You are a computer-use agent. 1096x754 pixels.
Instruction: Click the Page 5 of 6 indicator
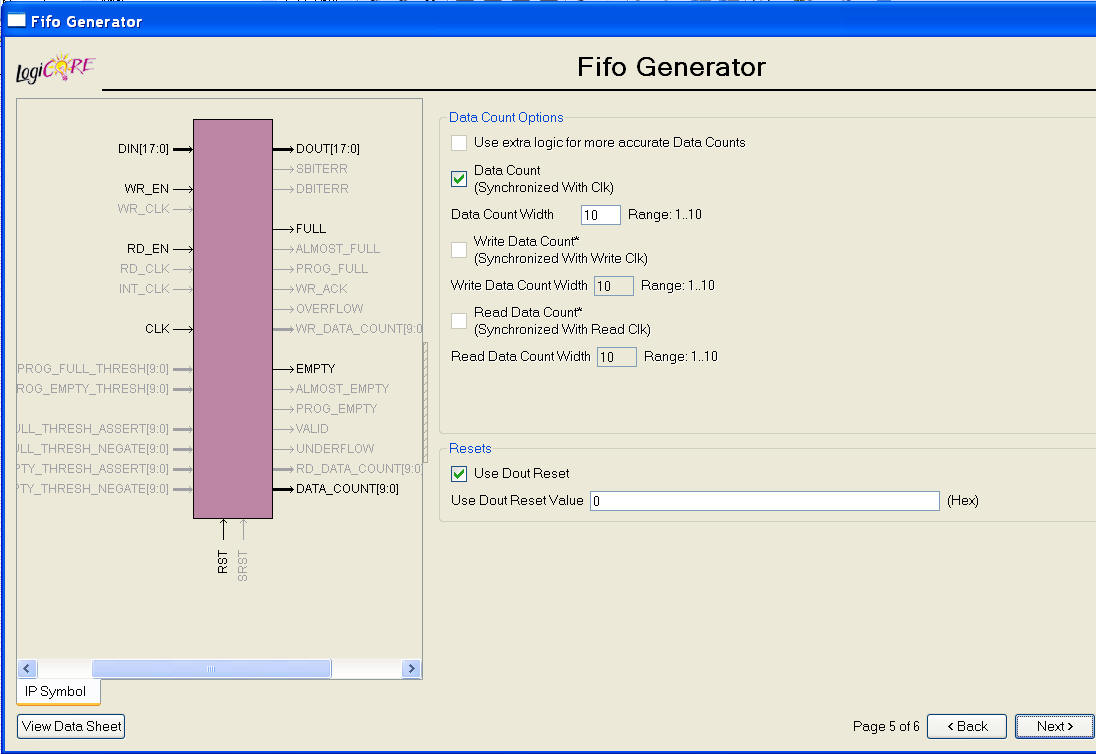[x=886, y=727]
